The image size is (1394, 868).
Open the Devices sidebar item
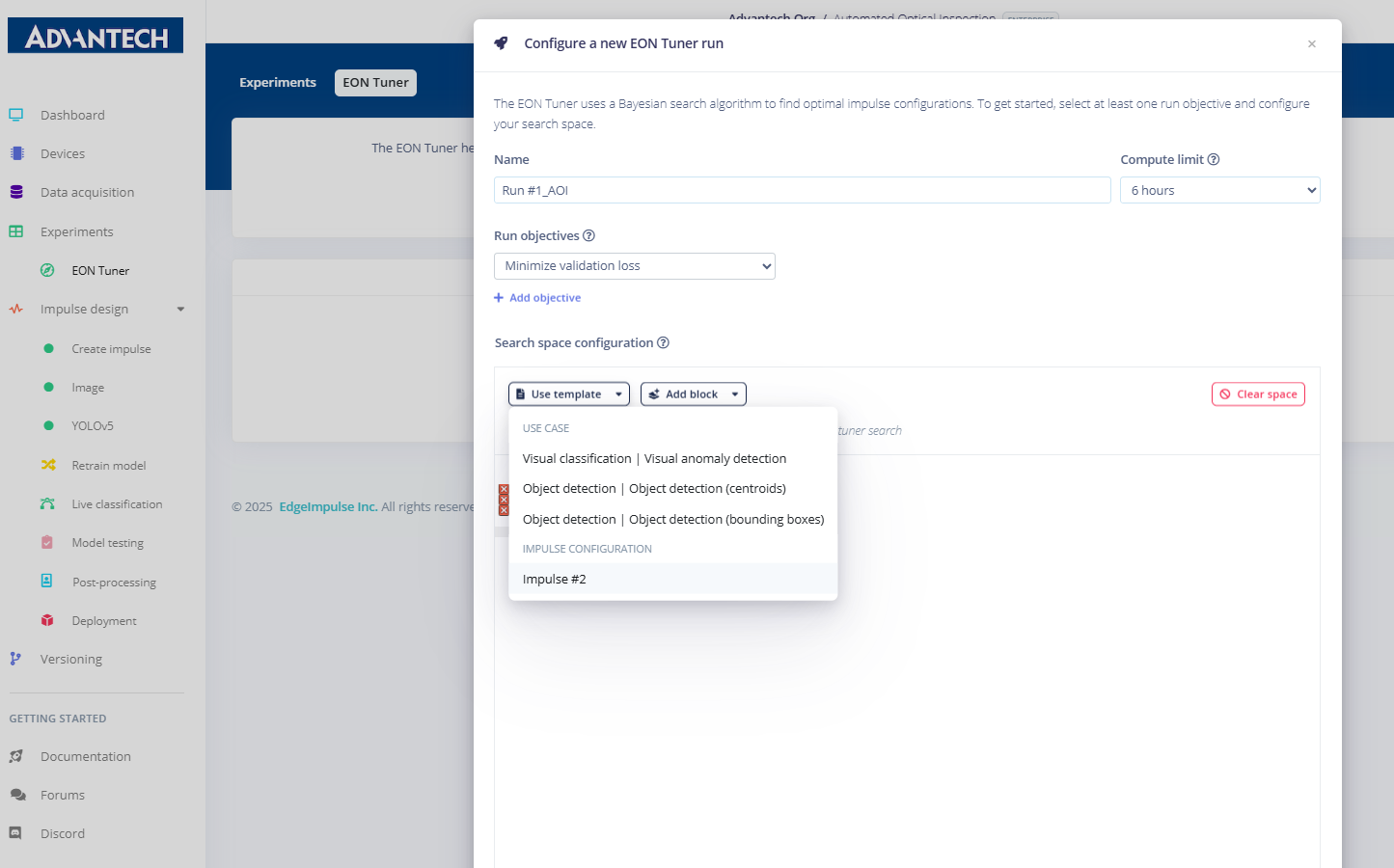tap(63, 154)
